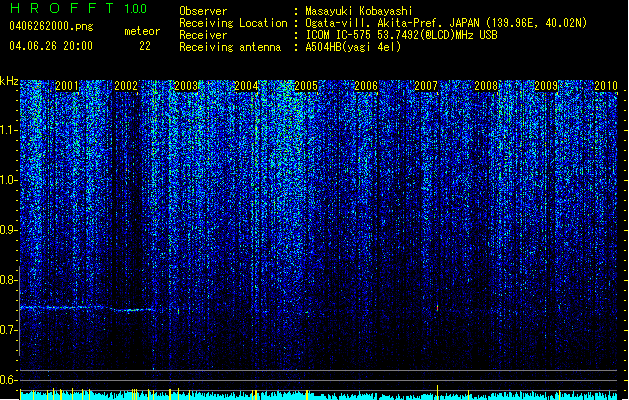Image resolution: width=629 pixels, height=400 pixels.
Task: Click the meteor count value 22
Action: point(145,46)
